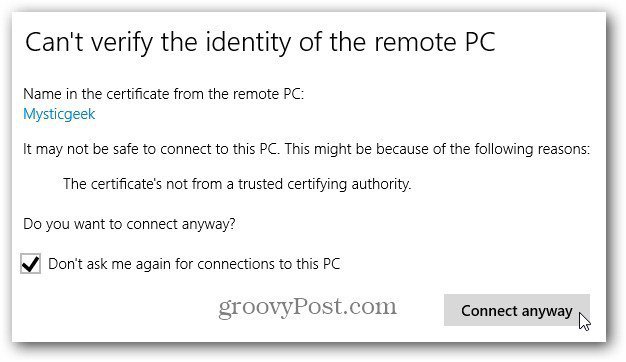This screenshot has width=626, height=362.
Task: Select the untrusted certifying authority reason
Action: coord(237,184)
